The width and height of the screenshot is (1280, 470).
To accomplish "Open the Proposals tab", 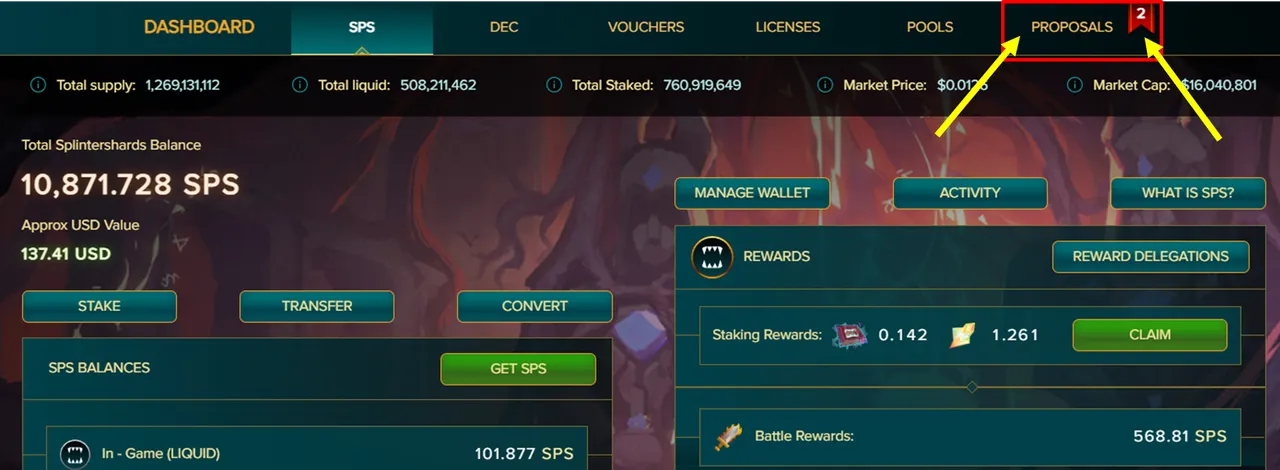I will [x=1072, y=27].
